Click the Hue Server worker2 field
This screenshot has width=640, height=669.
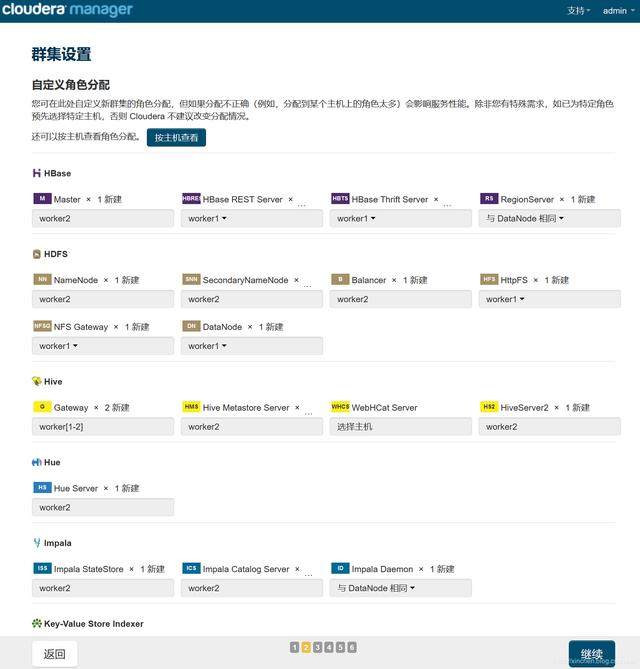click(x=103, y=507)
